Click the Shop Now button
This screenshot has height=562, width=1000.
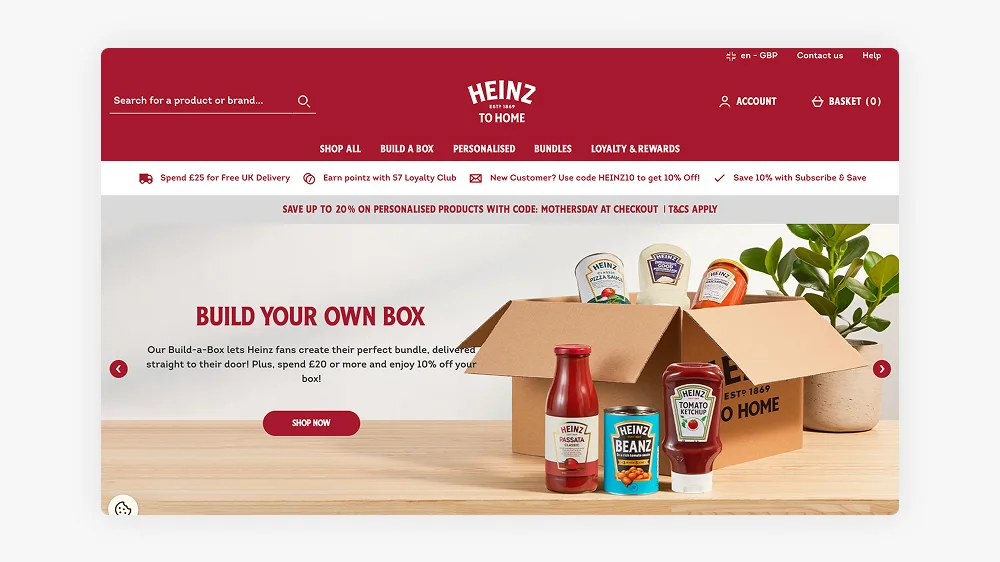pos(311,423)
